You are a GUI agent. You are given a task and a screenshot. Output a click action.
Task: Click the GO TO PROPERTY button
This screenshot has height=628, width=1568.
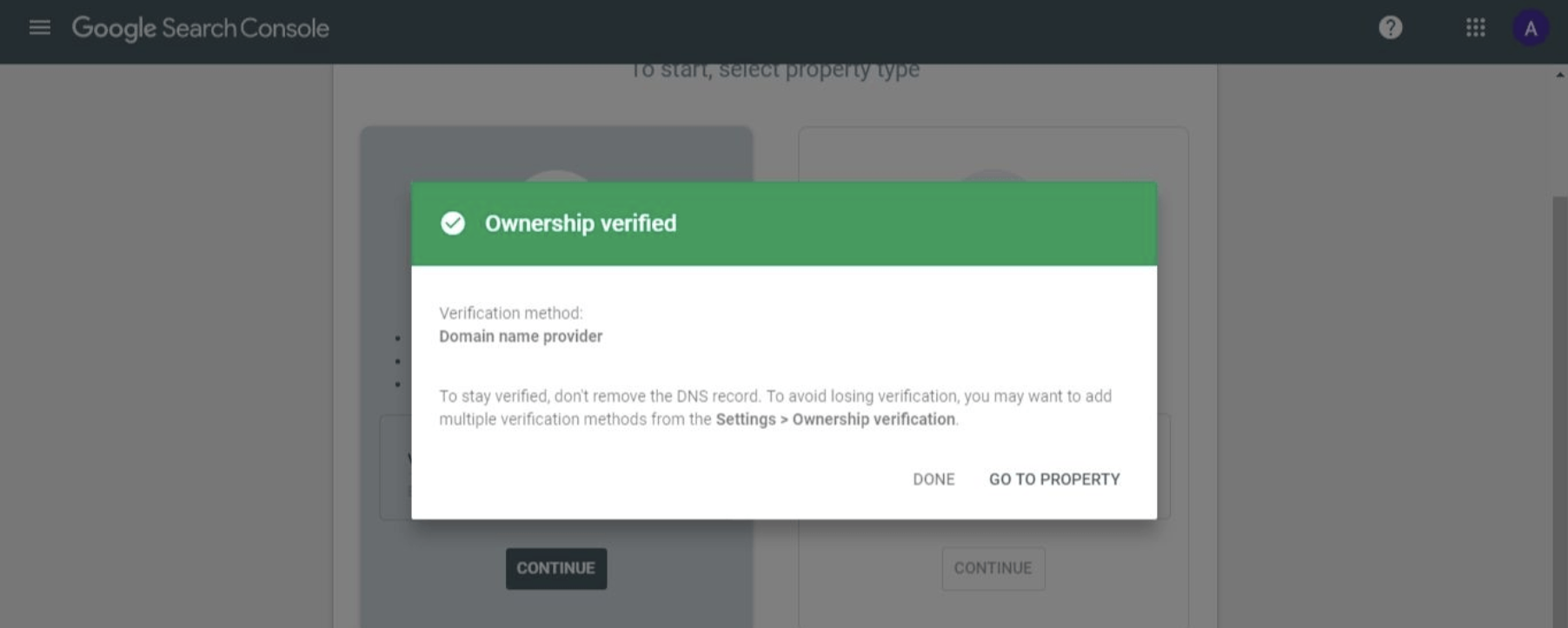tap(1053, 479)
